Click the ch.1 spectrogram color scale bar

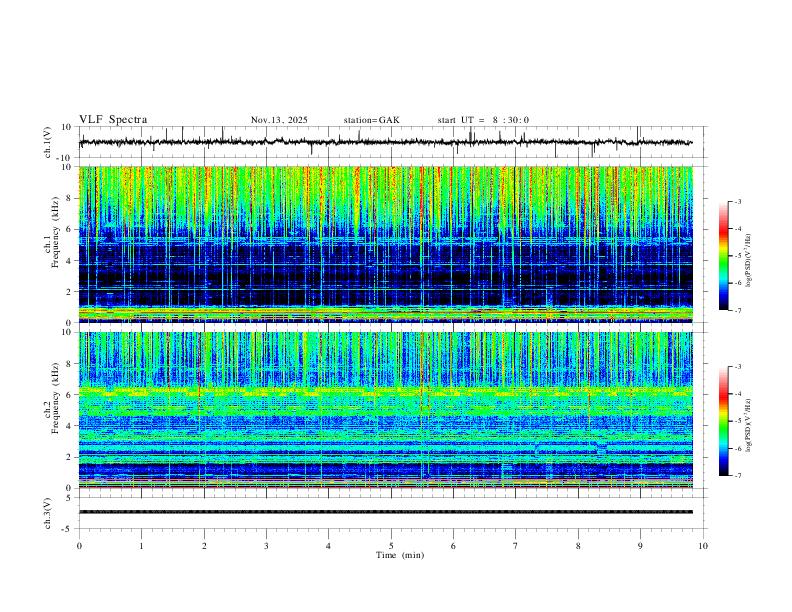pyautogui.click(x=724, y=256)
